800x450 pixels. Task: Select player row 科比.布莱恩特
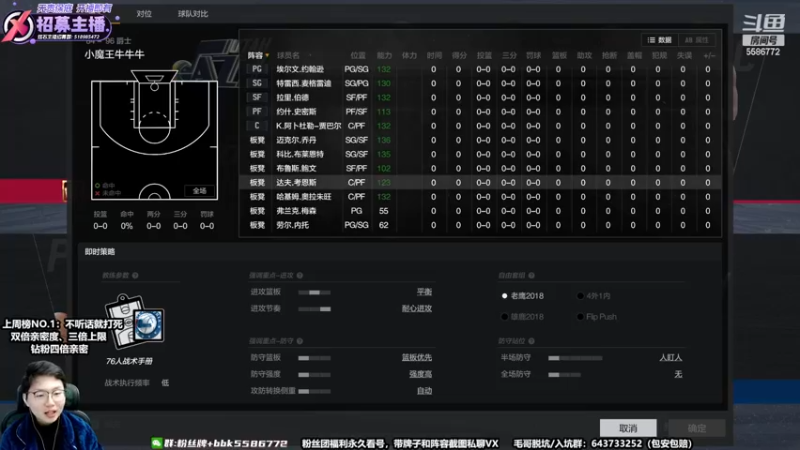click(x=480, y=154)
